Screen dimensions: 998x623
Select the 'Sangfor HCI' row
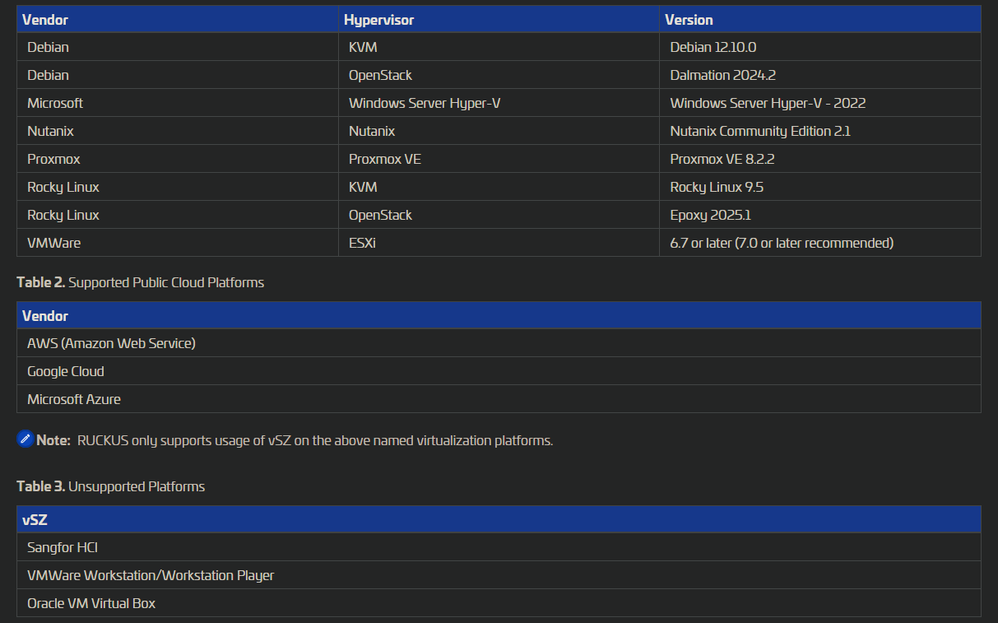pyautogui.click(x=499, y=547)
